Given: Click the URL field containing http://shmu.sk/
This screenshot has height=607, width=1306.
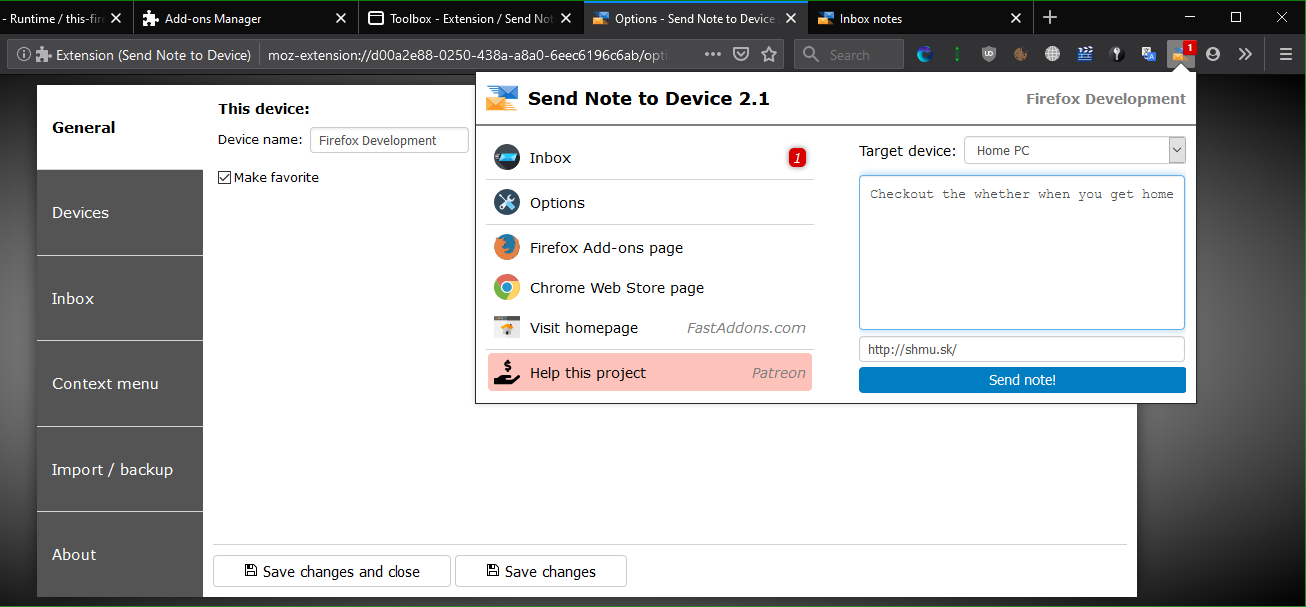Looking at the screenshot, I should click(x=1022, y=349).
